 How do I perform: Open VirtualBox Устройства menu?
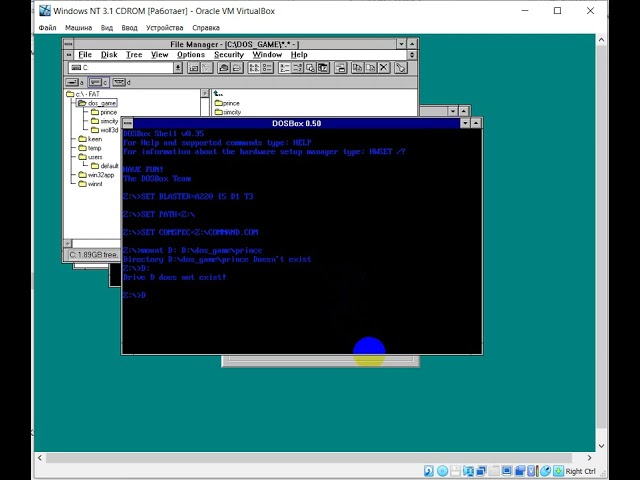(164, 28)
